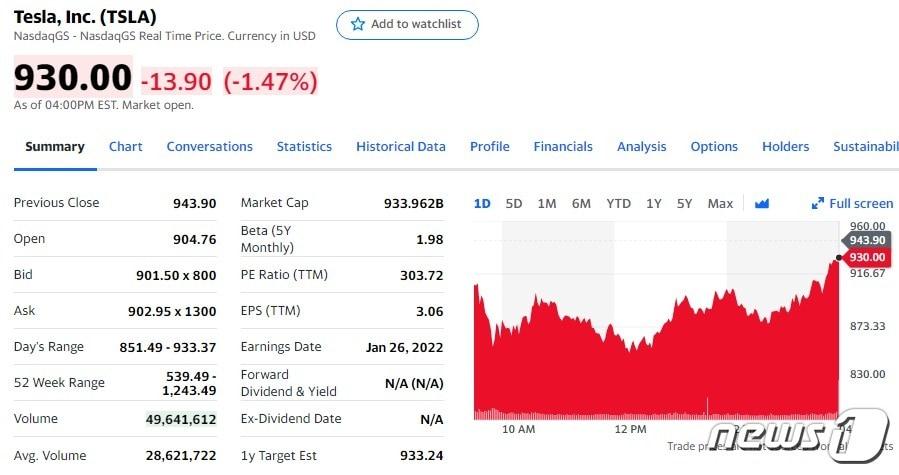The width and height of the screenshot is (899, 475).
Task: Open the chart in Full screen
Action: tap(852, 204)
